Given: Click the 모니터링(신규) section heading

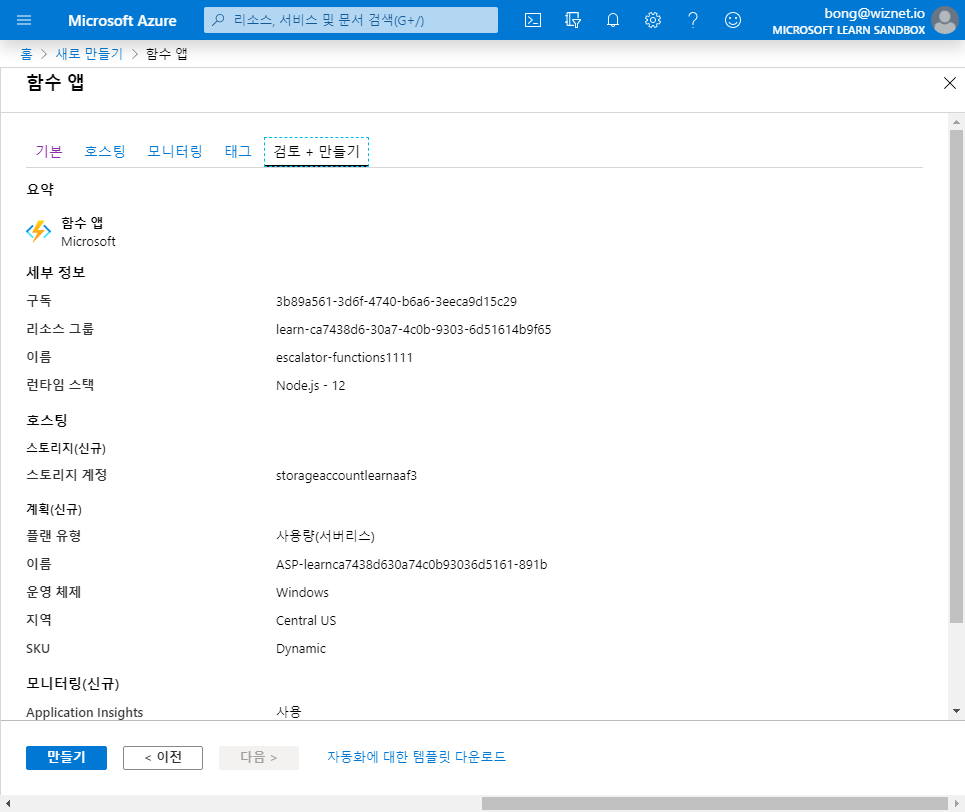Looking at the screenshot, I should (x=73, y=683).
